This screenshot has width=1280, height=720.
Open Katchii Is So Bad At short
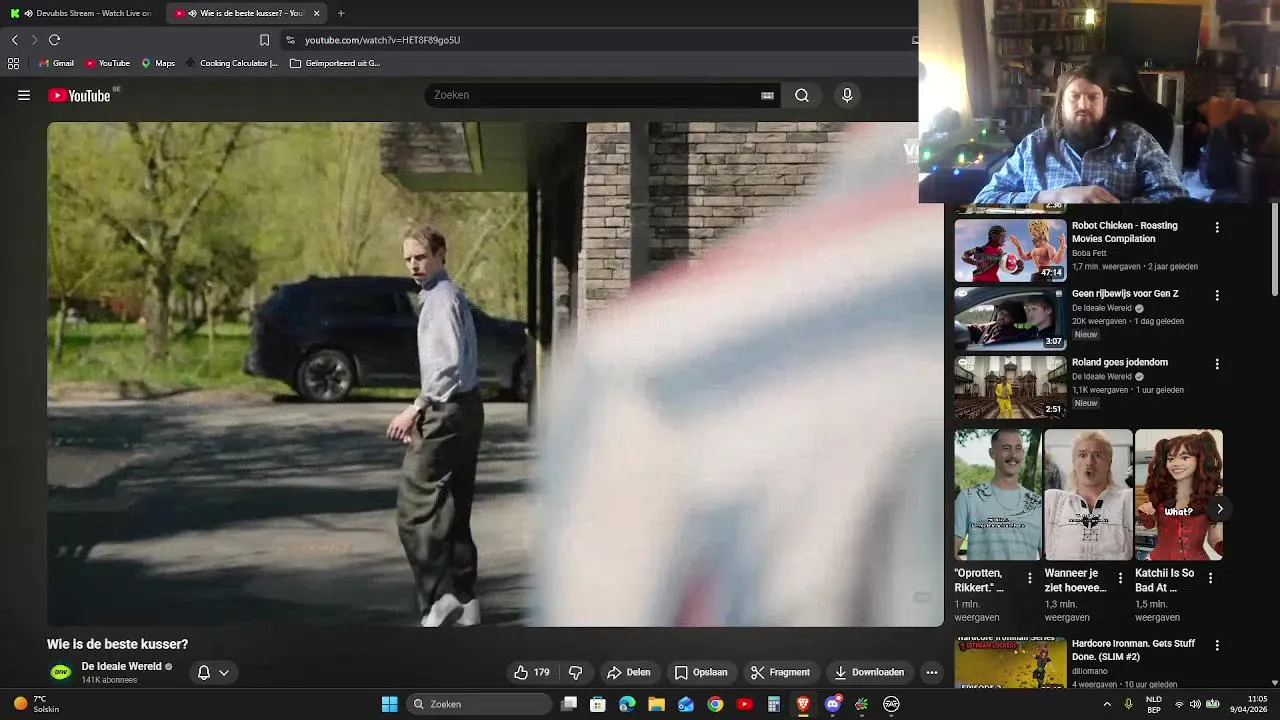[1178, 495]
